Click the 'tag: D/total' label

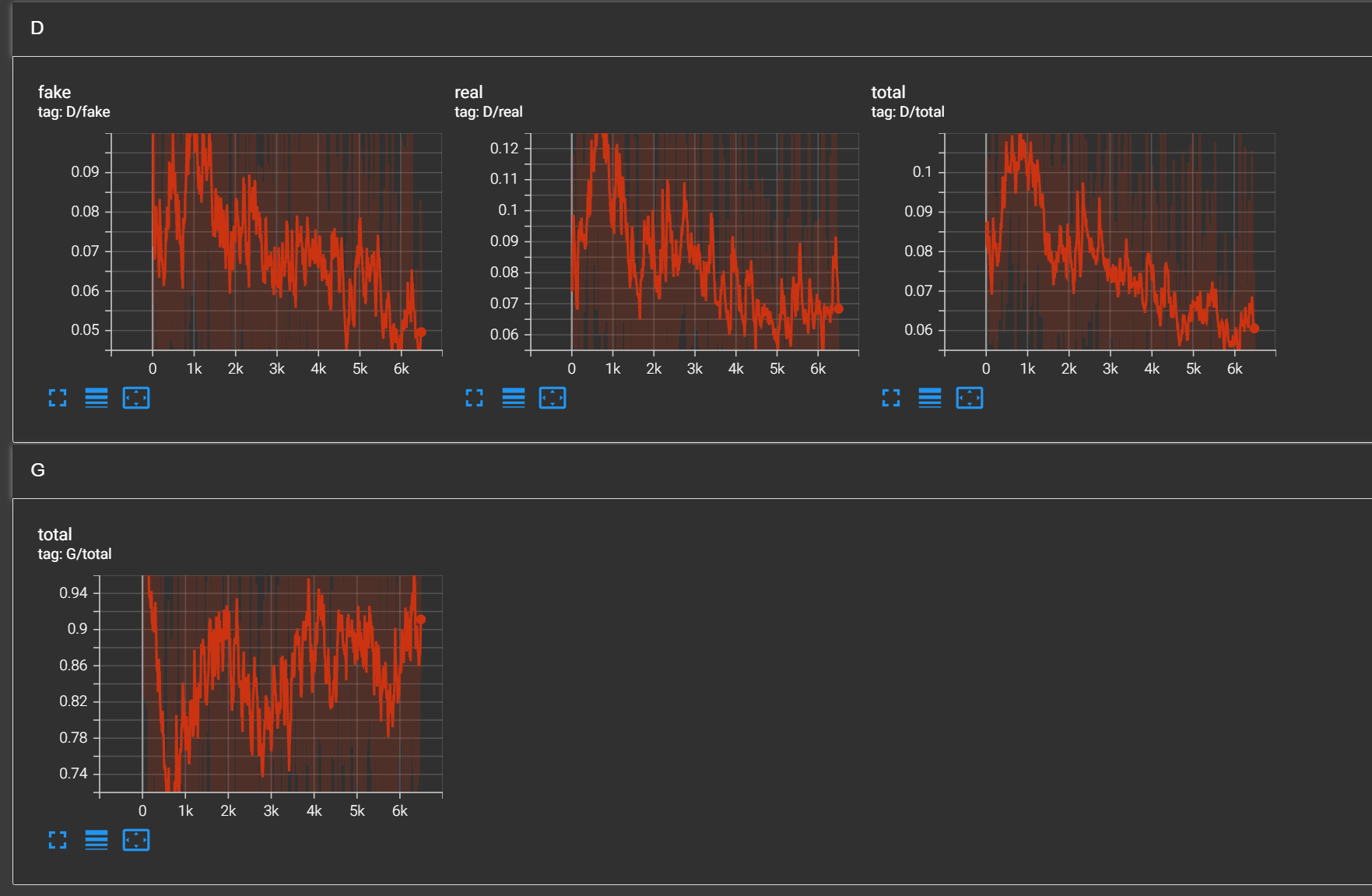907,112
